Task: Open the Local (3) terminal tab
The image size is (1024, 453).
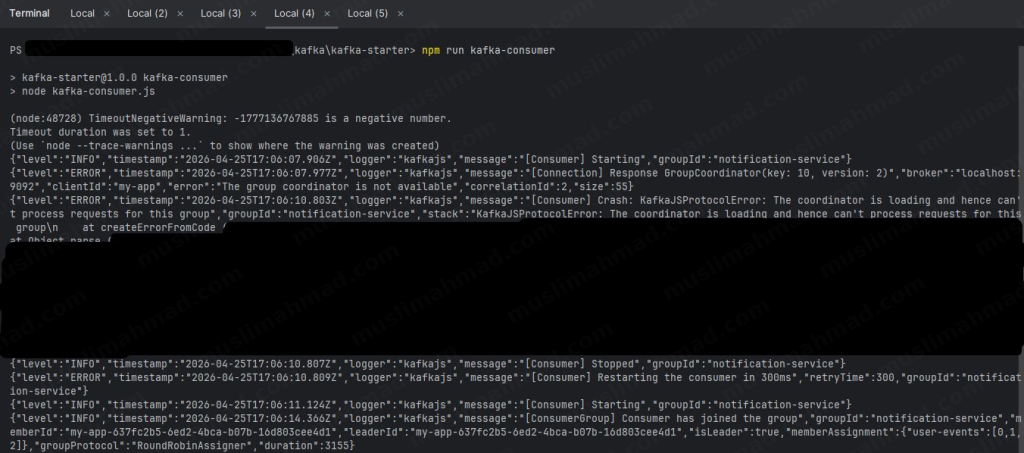Action: pos(220,14)
